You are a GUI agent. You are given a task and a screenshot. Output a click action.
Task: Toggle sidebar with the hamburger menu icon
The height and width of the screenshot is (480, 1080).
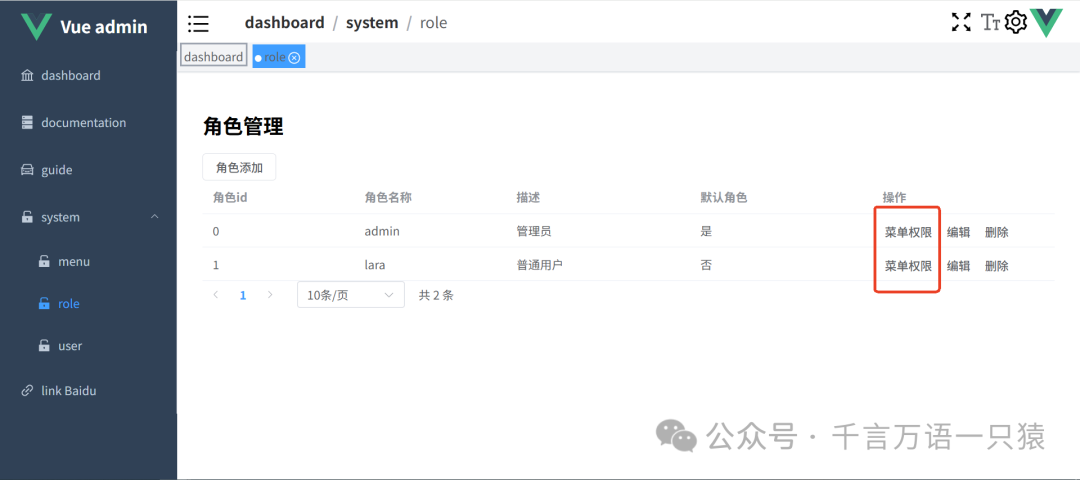(198, 23)
